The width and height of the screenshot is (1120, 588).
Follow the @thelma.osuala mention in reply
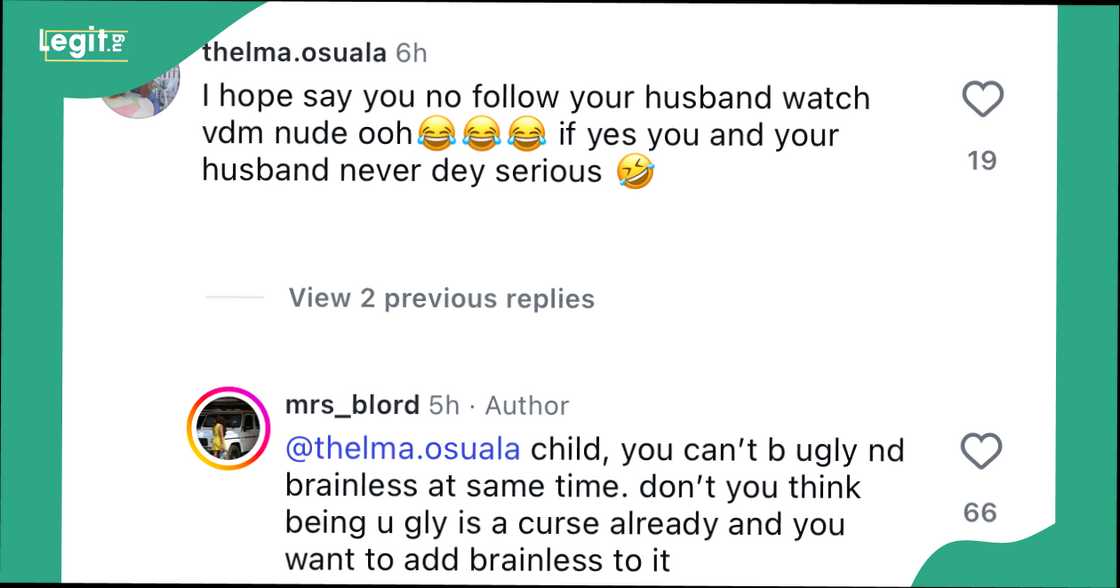click(x=403, y=449)
